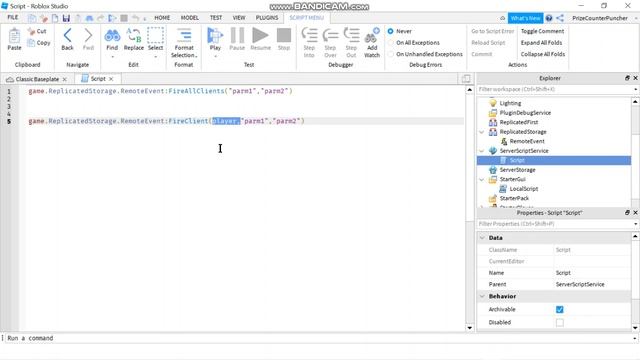
Task: Select LocalScript under StarterGui
Action: coord(523,189)
